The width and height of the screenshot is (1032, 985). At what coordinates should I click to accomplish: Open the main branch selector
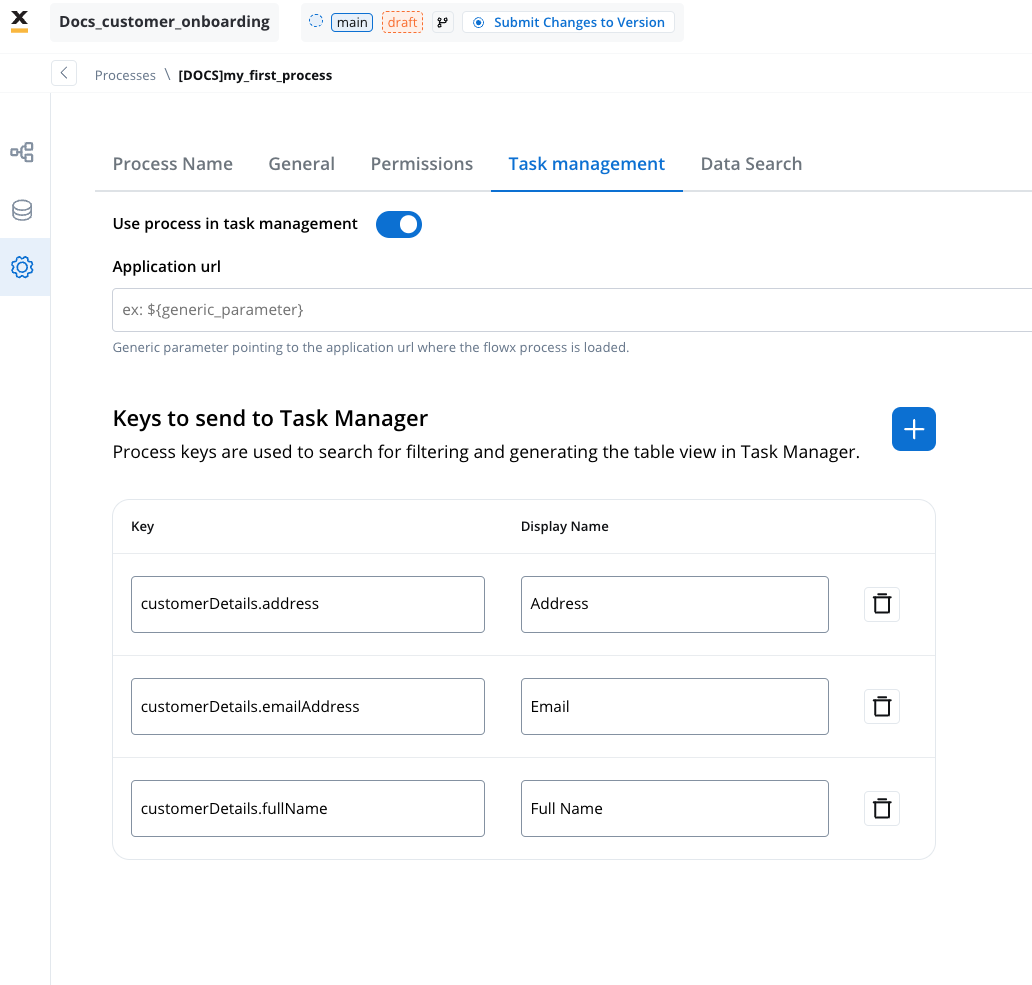tap(351, 22)
